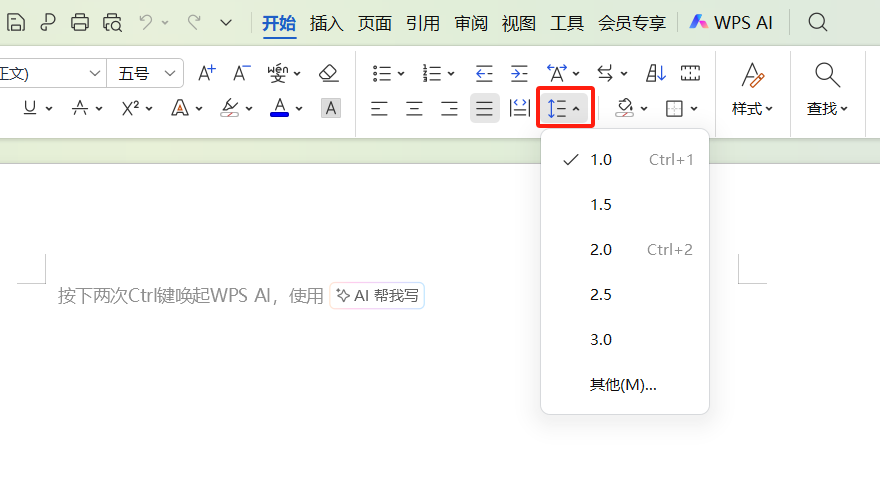Select 1.0 line spacing
880x482 pixels.
(x=625, y=160)
